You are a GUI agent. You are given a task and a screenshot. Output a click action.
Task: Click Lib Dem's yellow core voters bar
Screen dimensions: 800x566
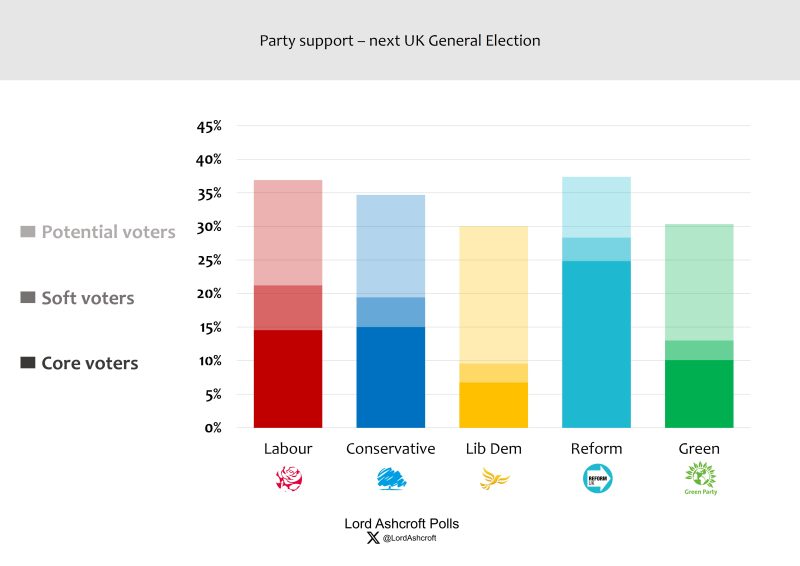(x=494, y=405)
